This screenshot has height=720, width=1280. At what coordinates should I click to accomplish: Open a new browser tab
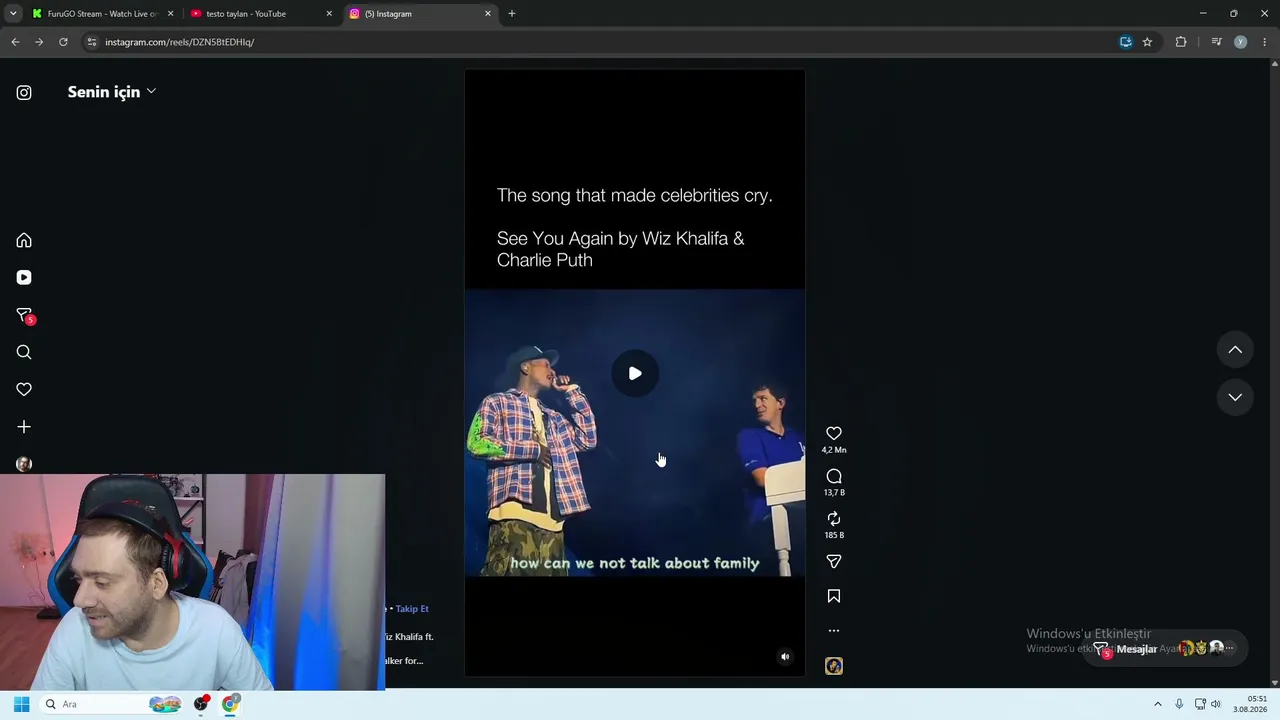click(512, 14)
